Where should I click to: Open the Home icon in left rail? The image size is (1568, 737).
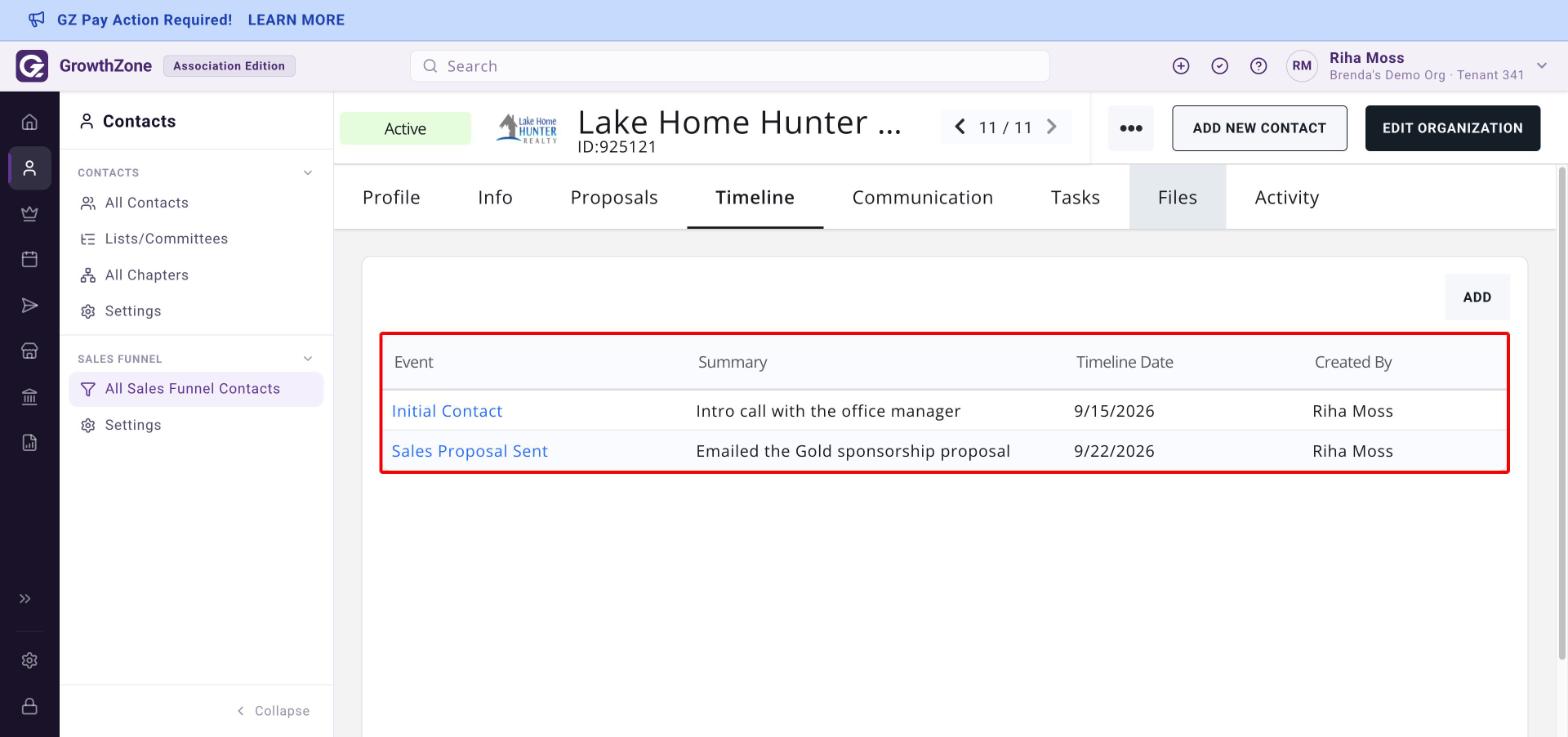click(x=29, y=122)
